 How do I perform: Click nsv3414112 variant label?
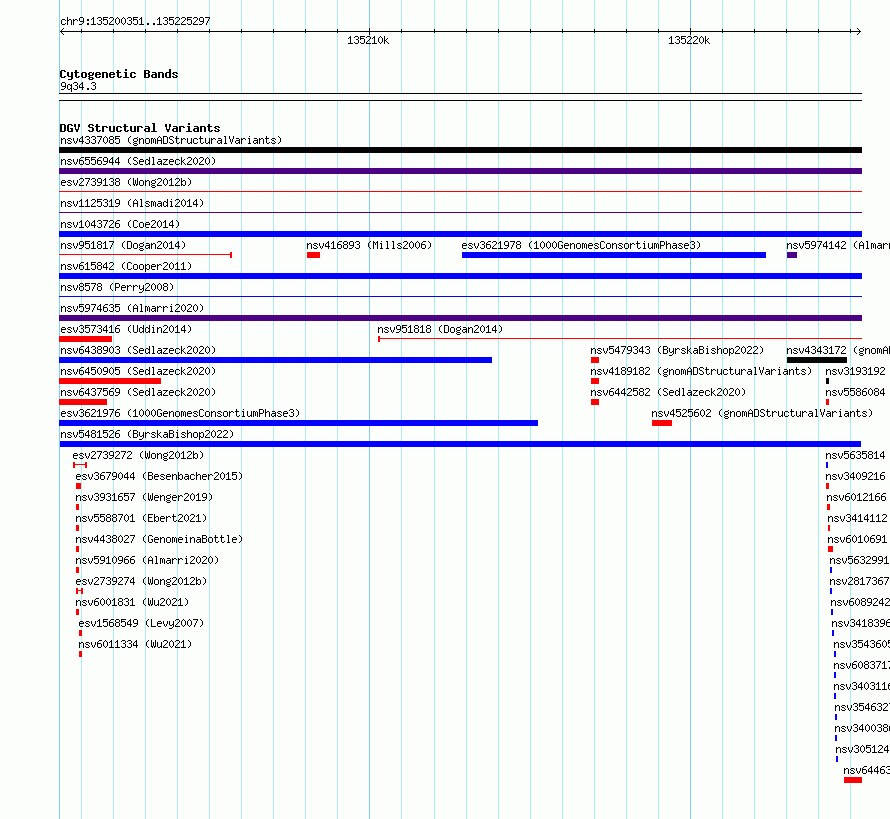point(857,518)
